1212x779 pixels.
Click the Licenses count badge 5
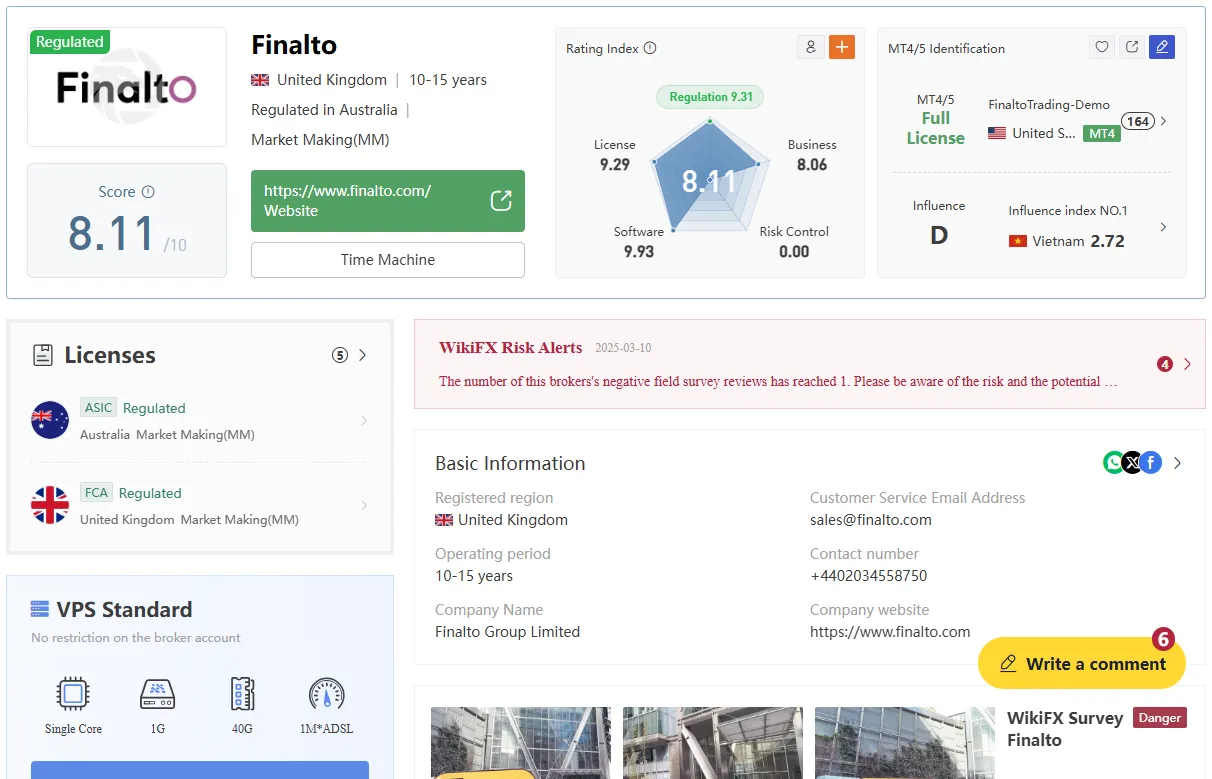340,355
